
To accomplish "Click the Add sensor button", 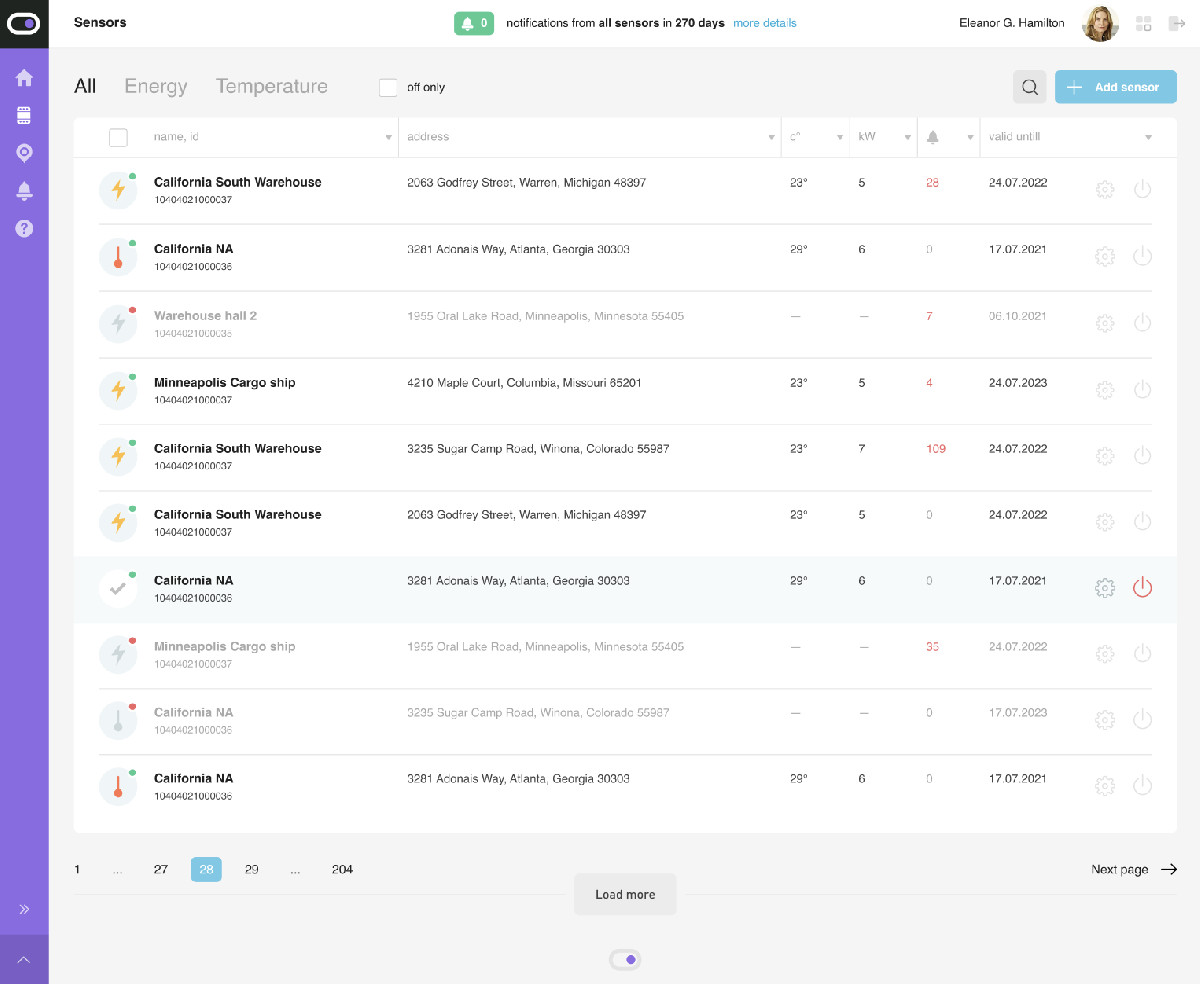I will (x=1116, y=87).
